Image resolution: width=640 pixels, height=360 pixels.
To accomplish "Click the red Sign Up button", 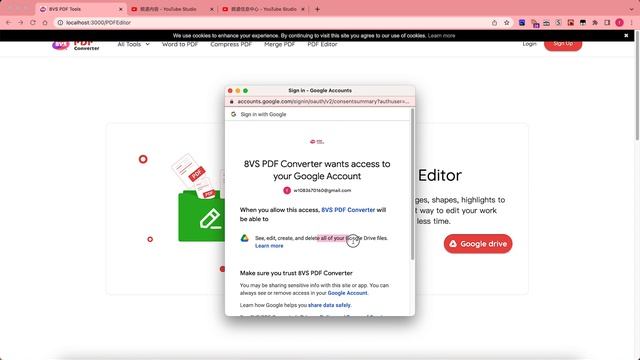I will [x=563, y=45].
